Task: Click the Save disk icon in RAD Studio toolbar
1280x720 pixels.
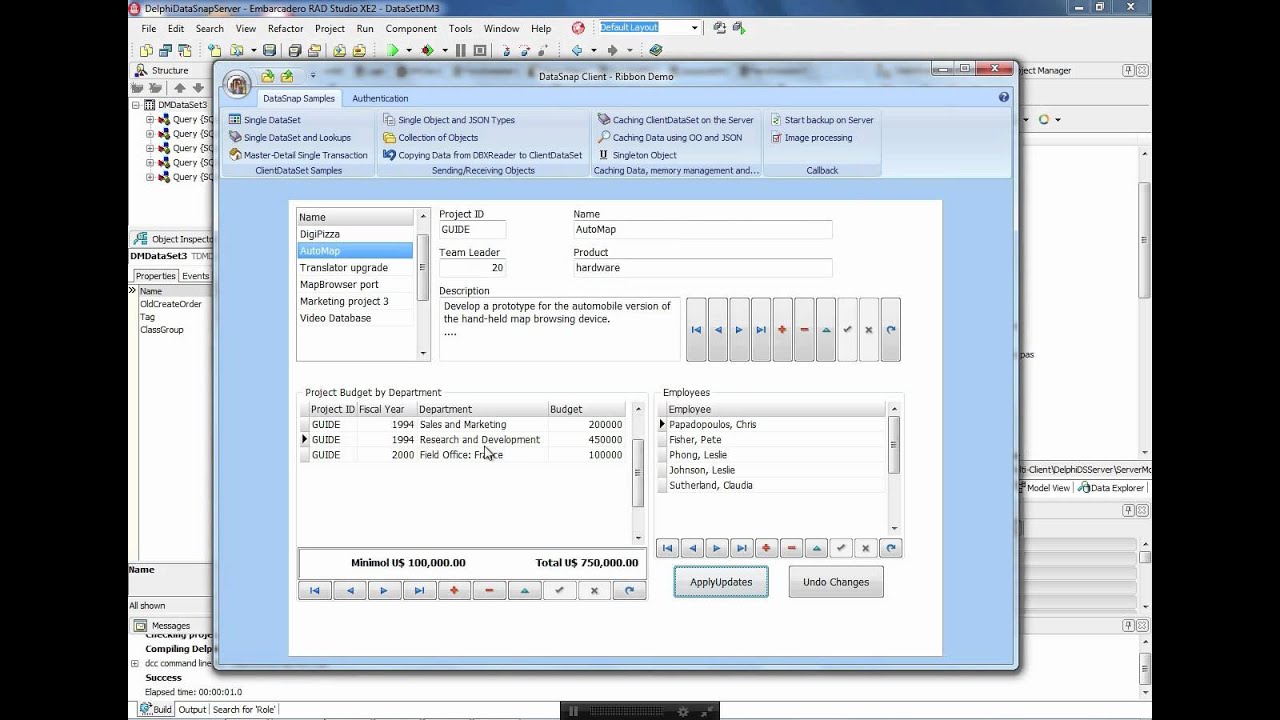Action: pos(269,50)
